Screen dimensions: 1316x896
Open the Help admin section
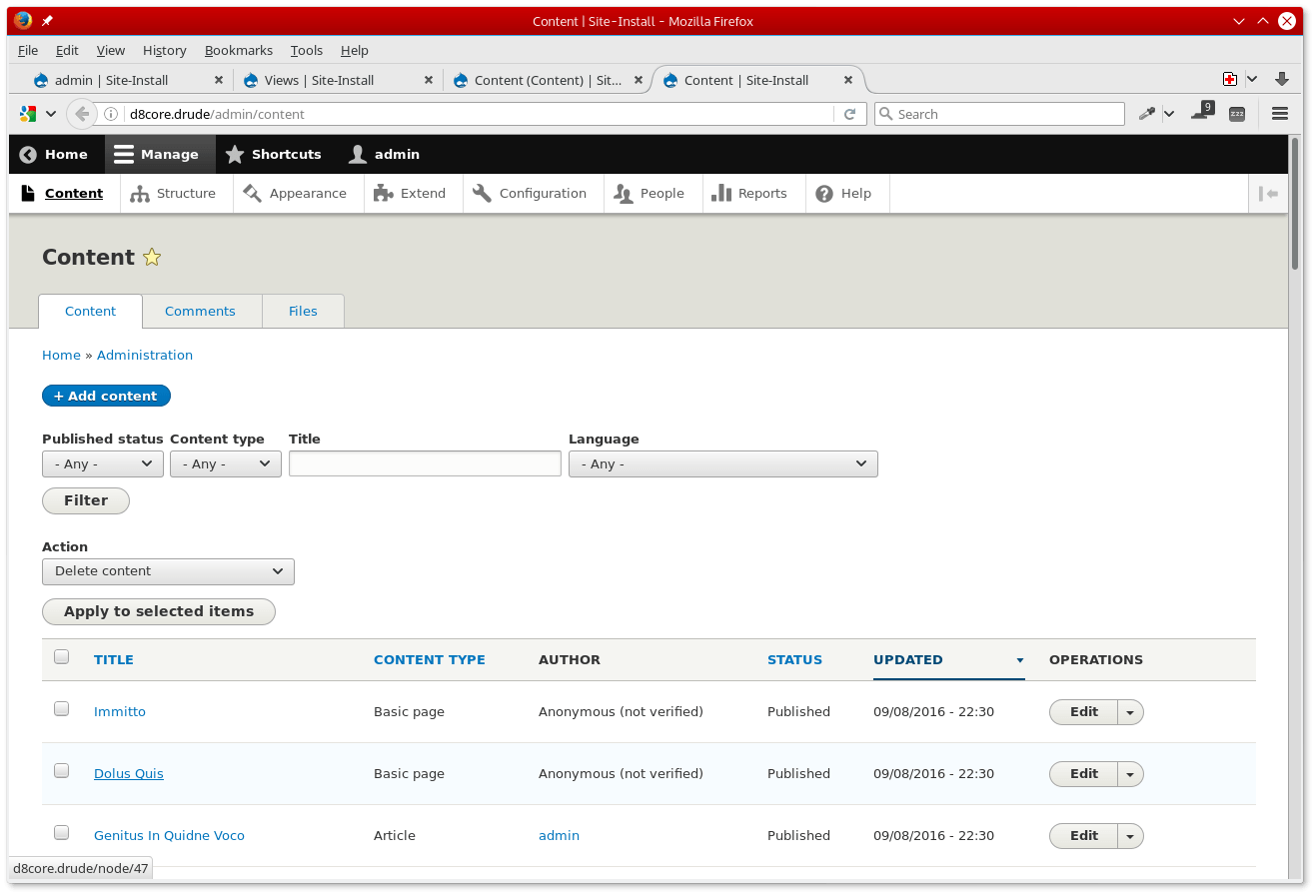(x=843, y=194)
